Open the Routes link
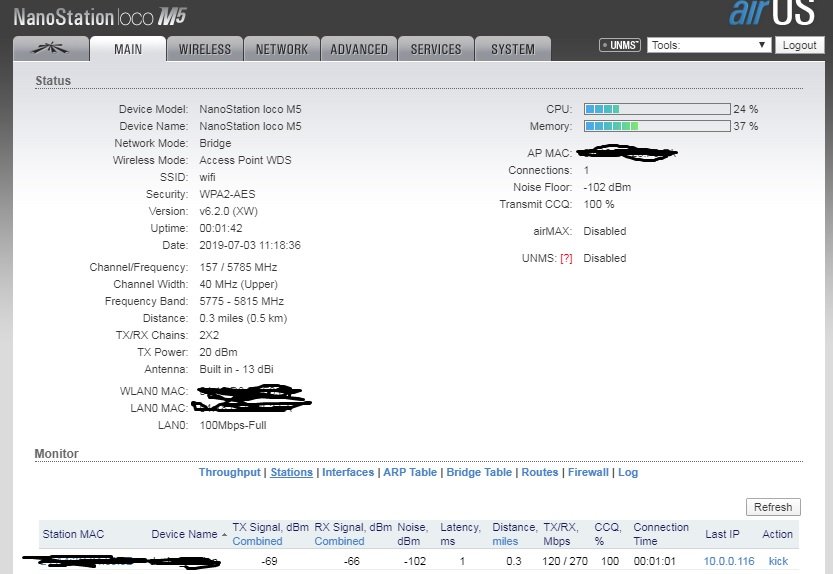Screen dimensions: 833x574 point(540,472)
